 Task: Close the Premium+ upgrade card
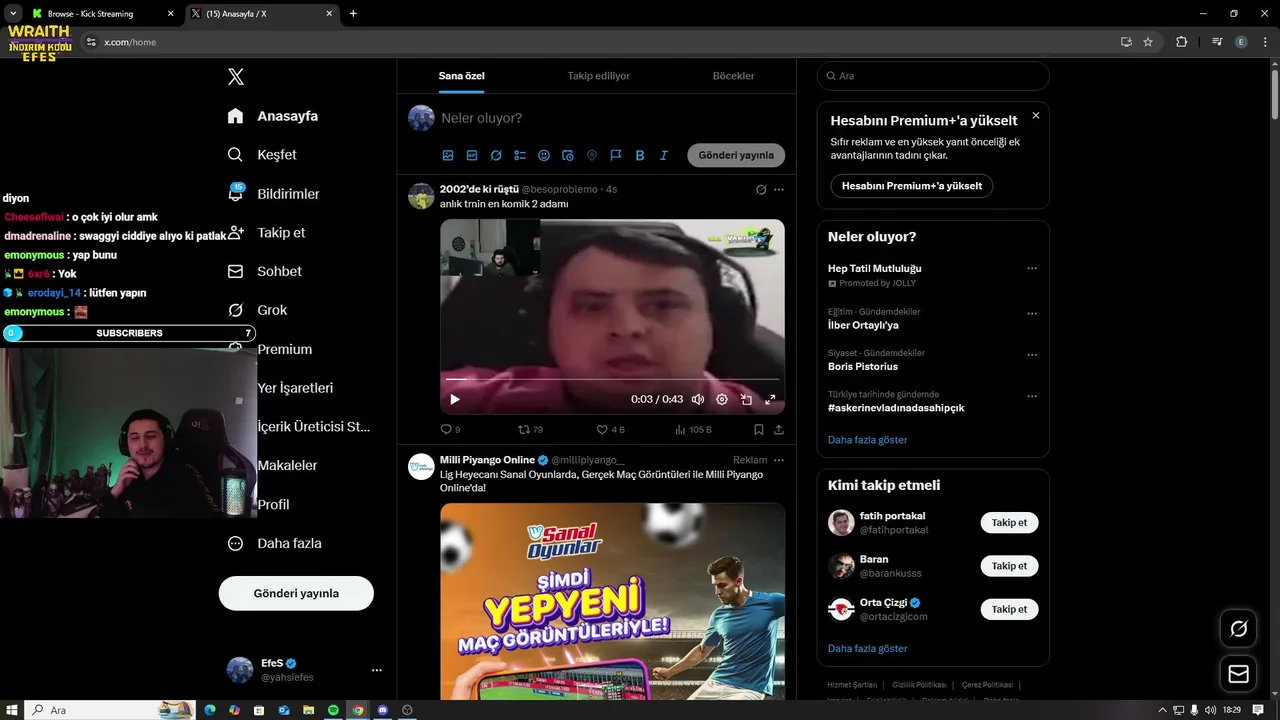(x=1036, y=116)
